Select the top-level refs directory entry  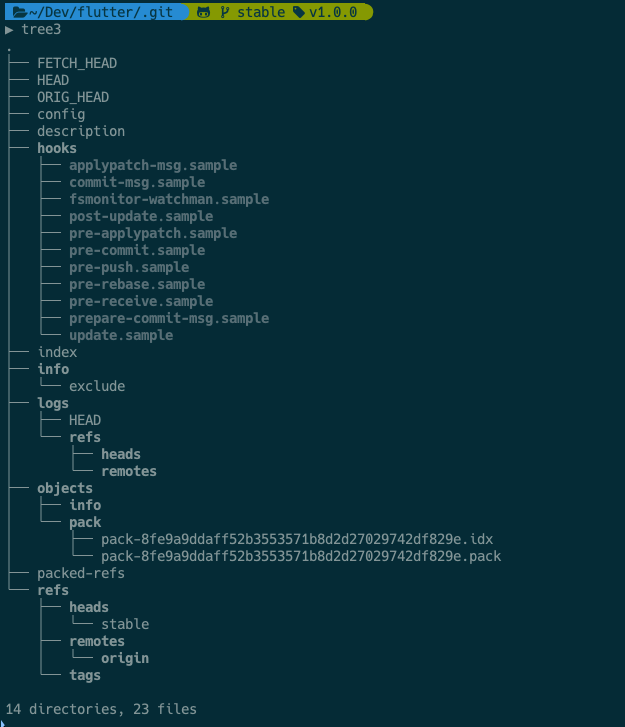[x=53, y=590]
